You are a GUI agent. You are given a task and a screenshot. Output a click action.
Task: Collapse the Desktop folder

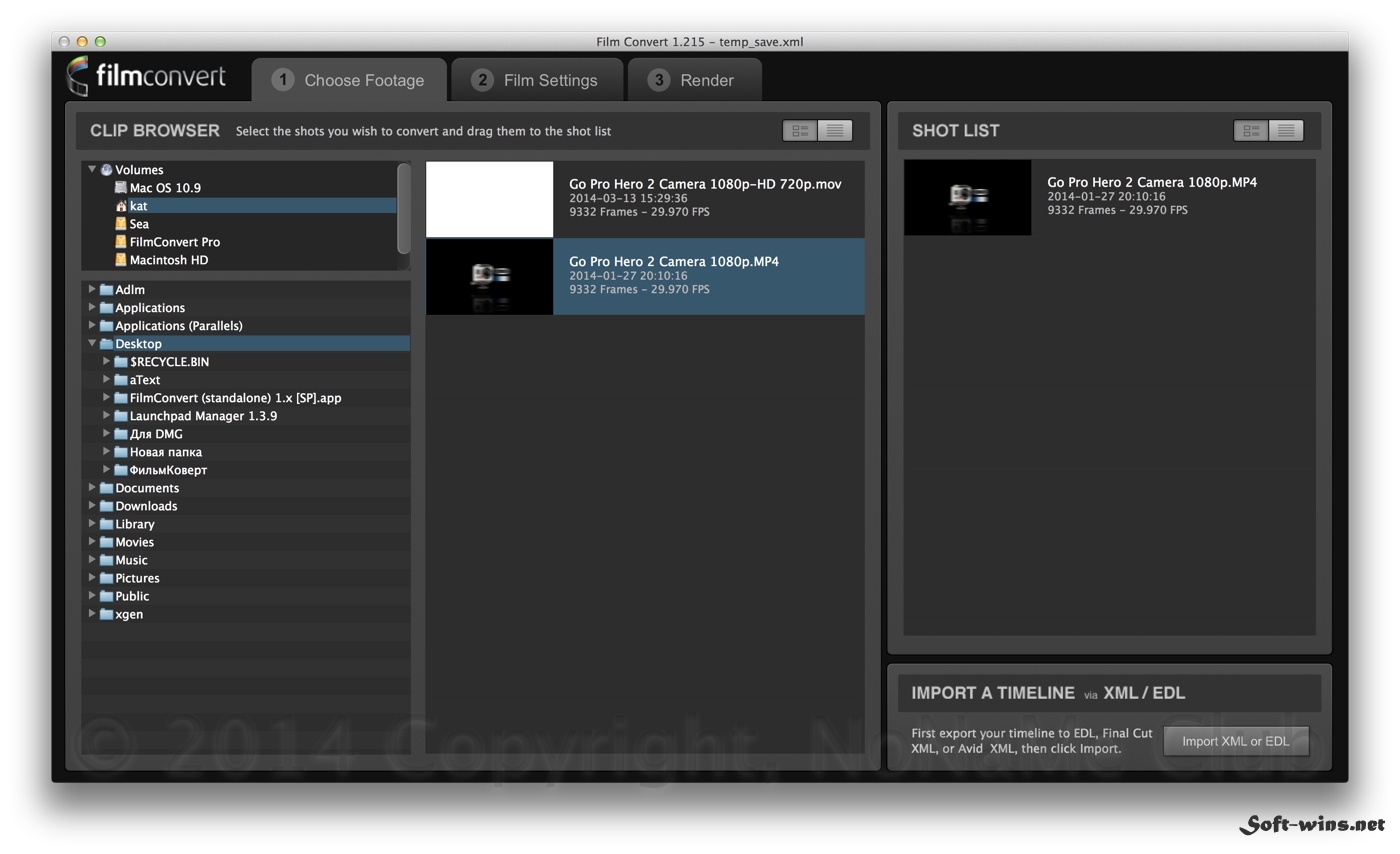point(92,343)
